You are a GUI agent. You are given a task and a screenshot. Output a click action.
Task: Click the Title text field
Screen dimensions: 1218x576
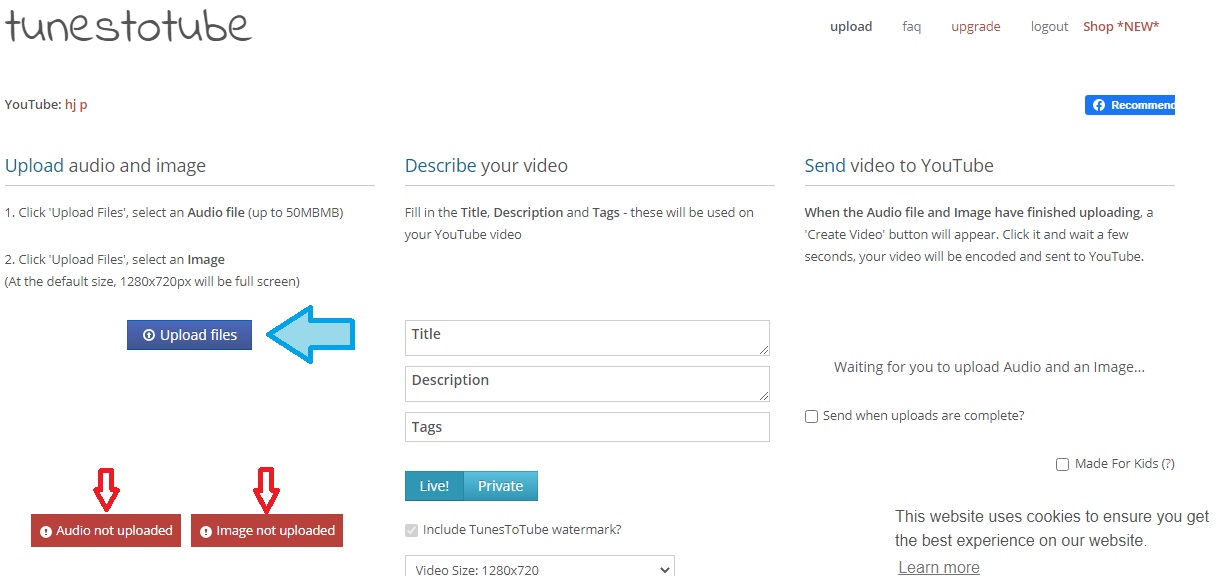[x=587, y=338]
